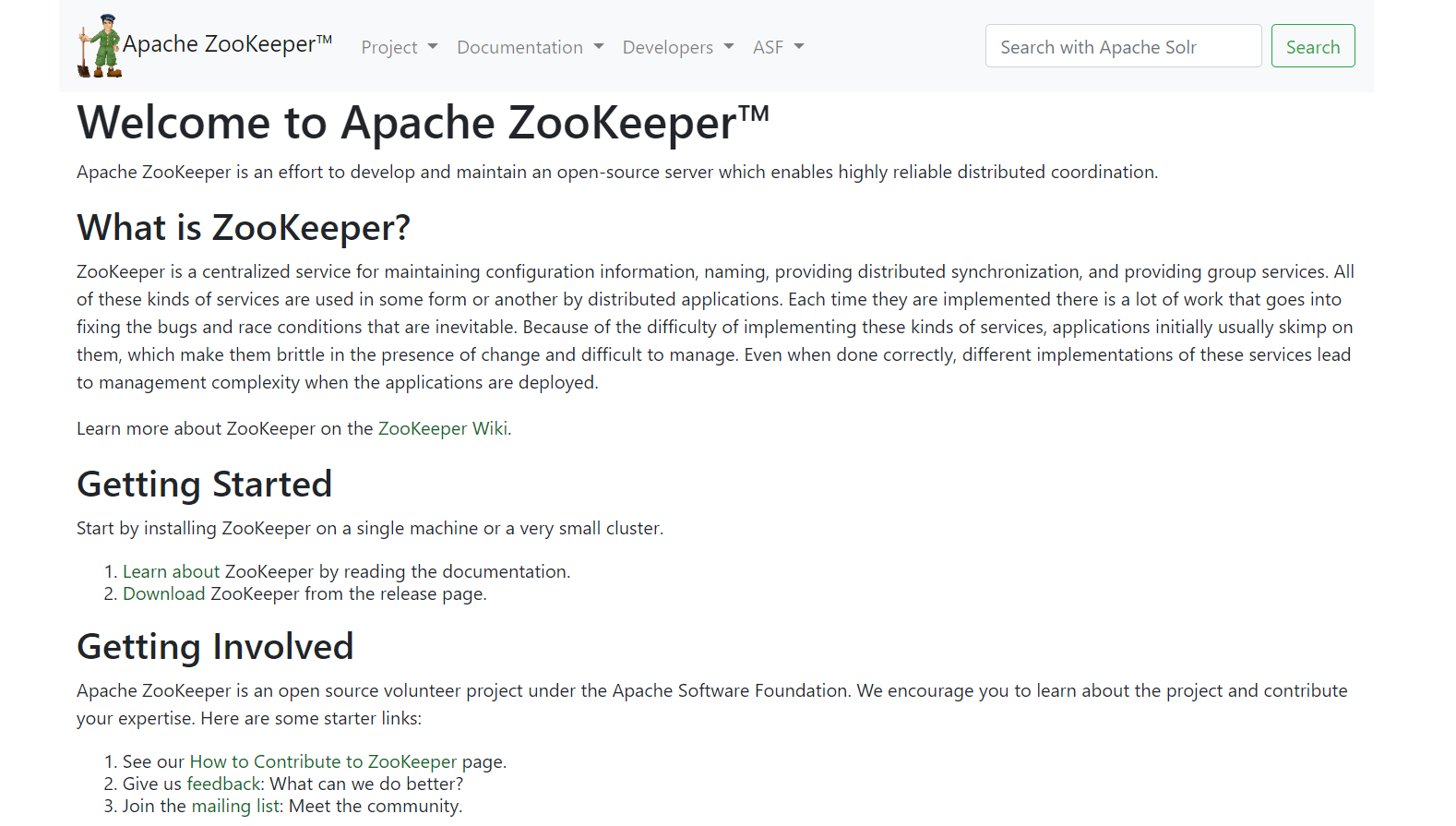Click the Getting Involved heading
Image resolution: width=1456 pixels, height=826 pixels.
pyautogui.click(x=215, y=646)
